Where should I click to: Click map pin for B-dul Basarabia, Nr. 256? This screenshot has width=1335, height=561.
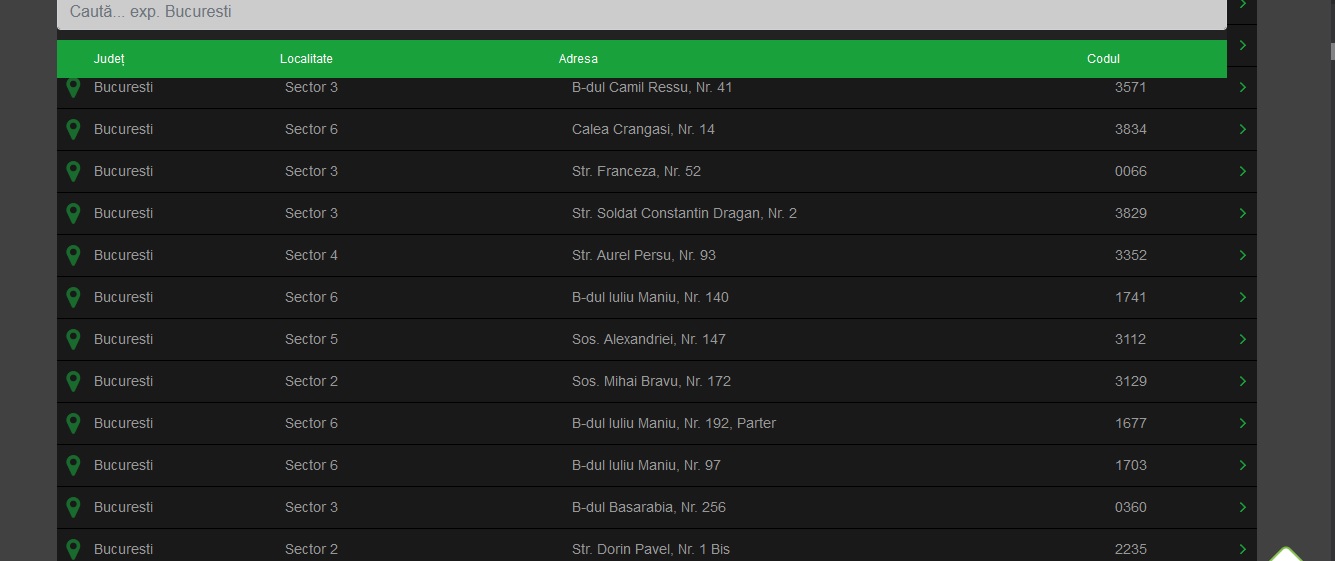pos(73,507)
